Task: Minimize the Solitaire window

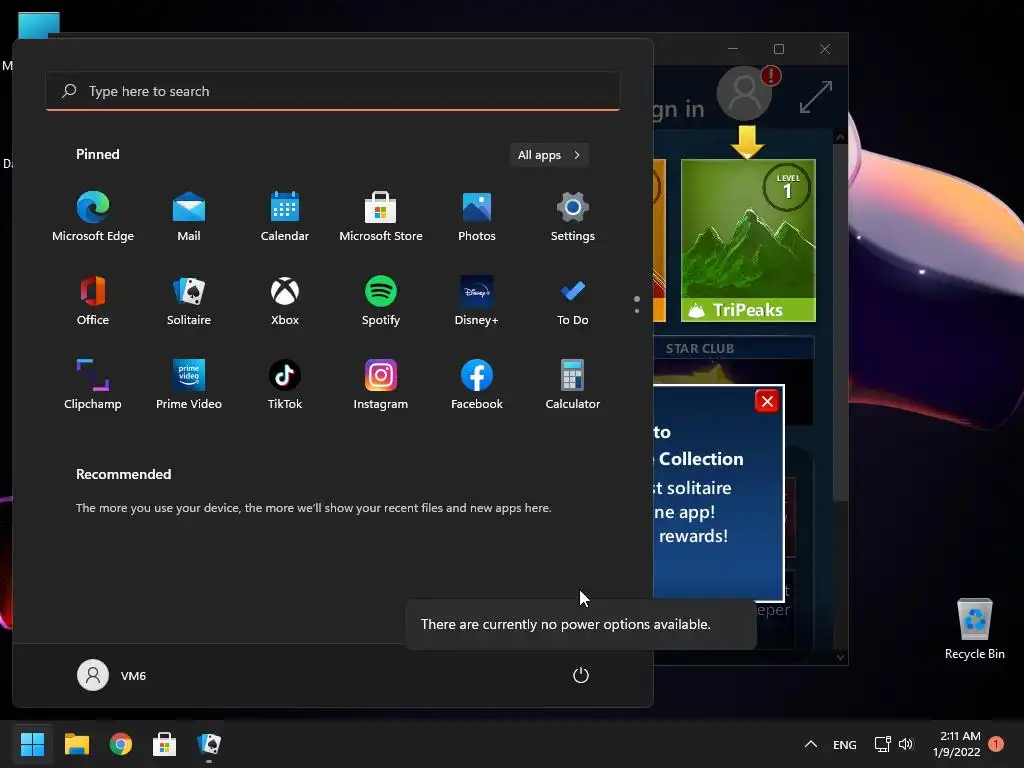Action: click(733, 49)
